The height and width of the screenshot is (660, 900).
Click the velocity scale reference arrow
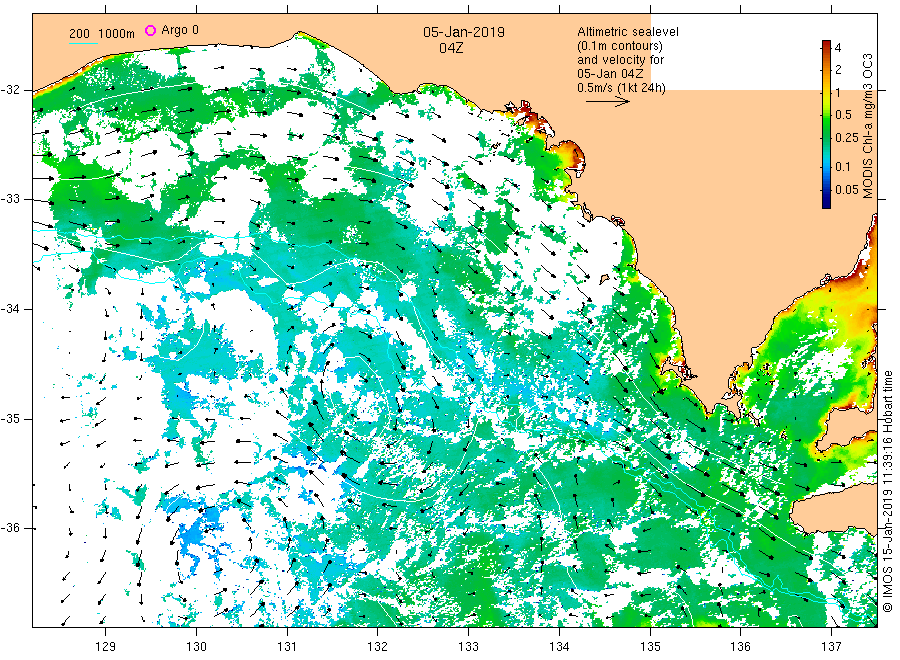tap(607, 102)
